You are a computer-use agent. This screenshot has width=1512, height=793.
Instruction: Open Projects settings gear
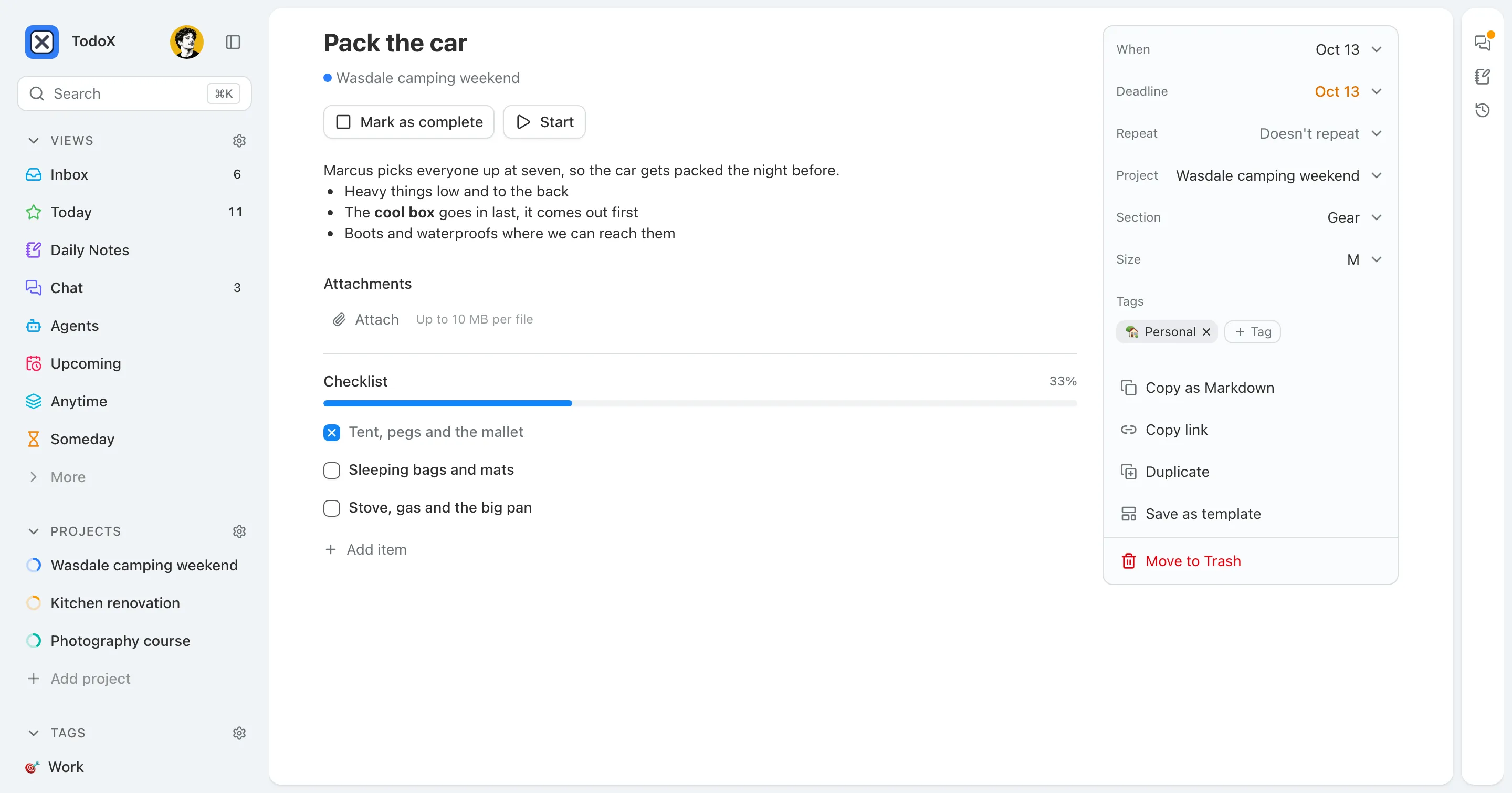(x=239, y=531)
